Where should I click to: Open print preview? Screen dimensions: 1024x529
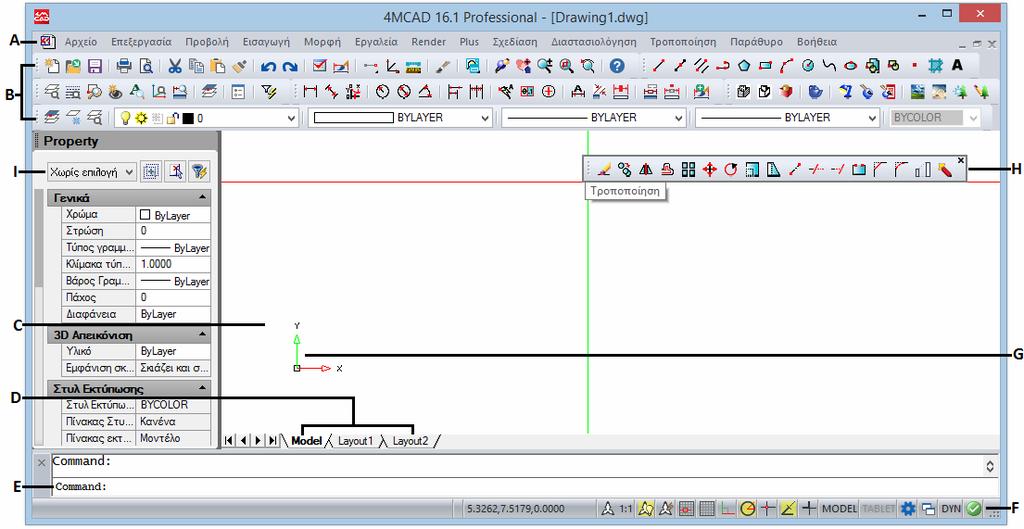tap(146, 66)
